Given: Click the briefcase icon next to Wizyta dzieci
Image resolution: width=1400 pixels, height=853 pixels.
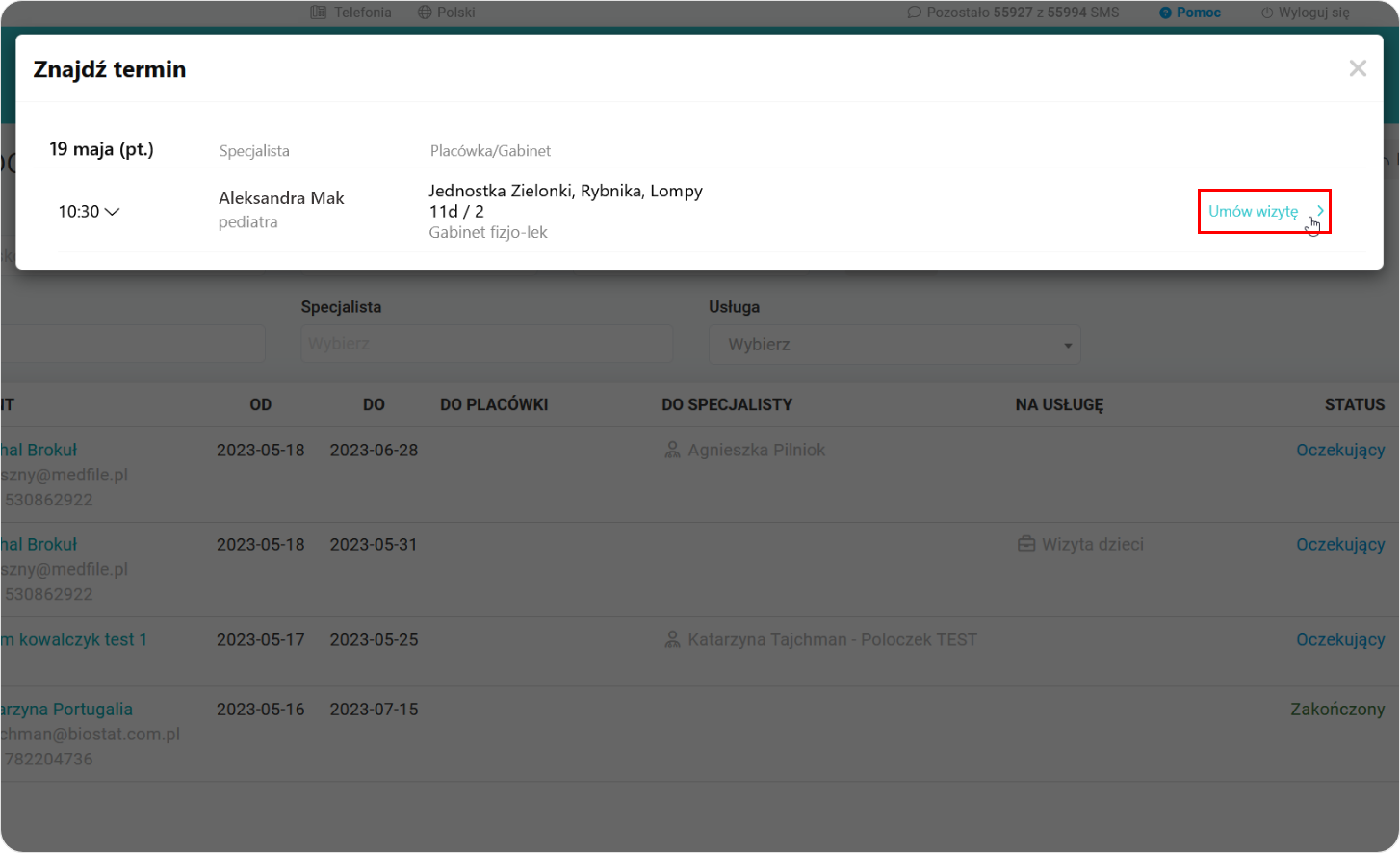Looking at the screenshot, I should coord(1026,544).
